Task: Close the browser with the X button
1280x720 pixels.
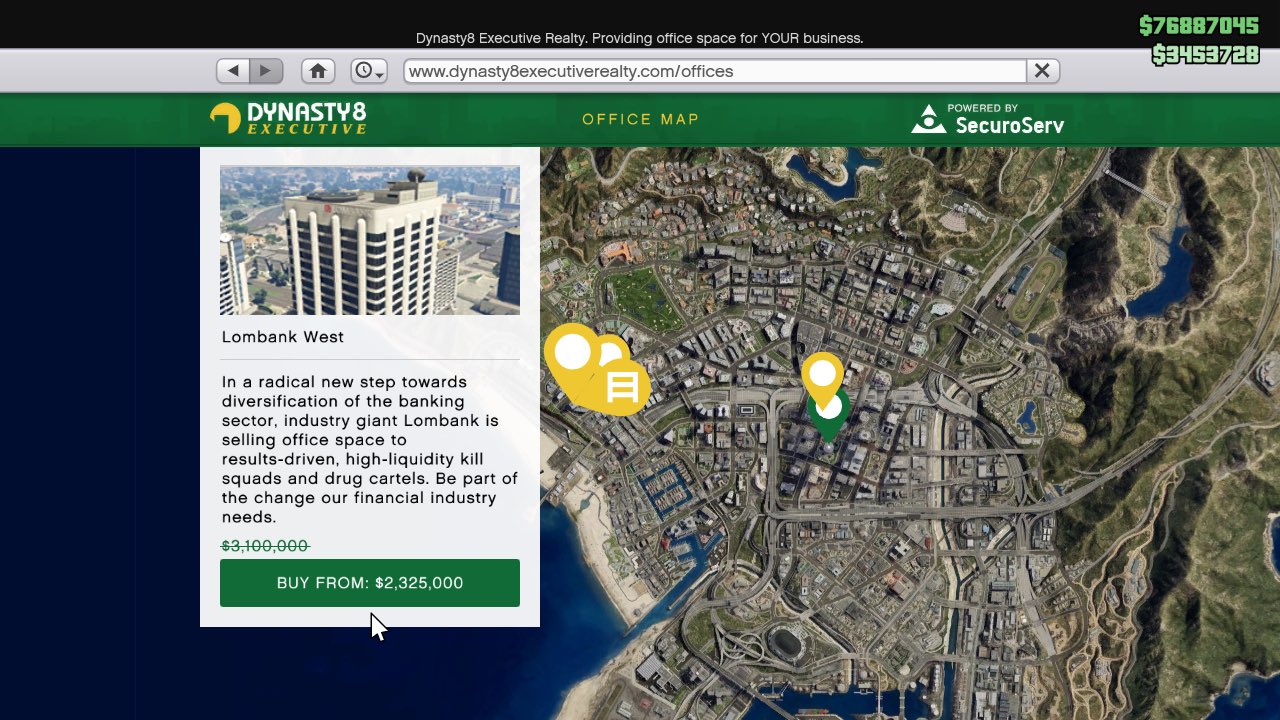Action: [1042, 71]
